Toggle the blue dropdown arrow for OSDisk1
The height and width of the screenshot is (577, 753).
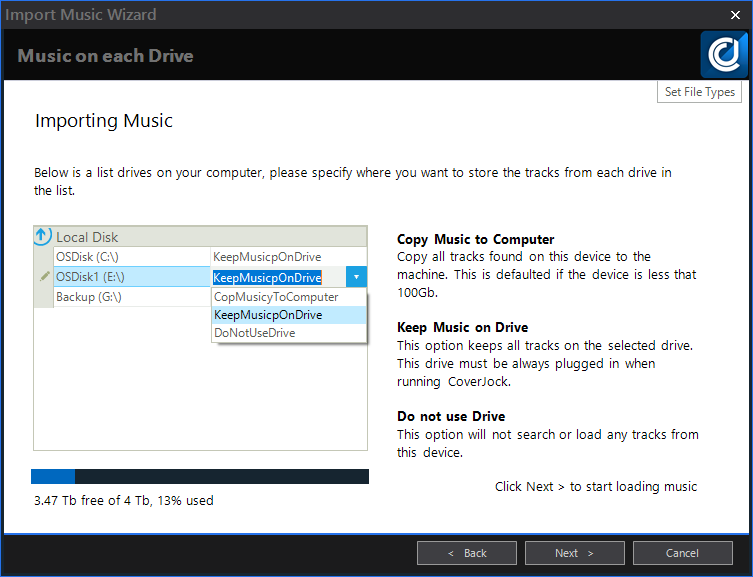coord(358,277)
